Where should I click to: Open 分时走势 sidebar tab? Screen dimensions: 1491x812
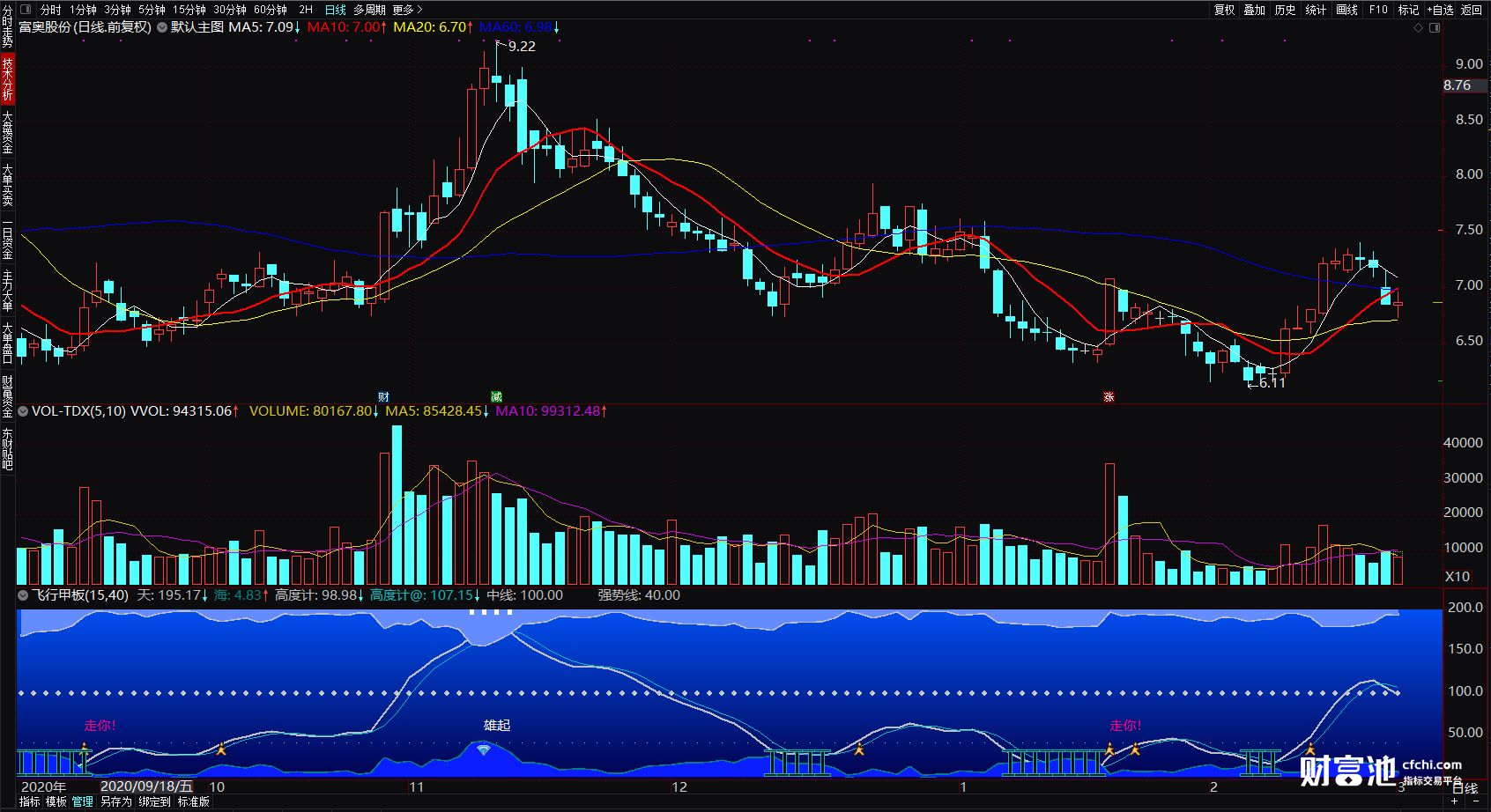pos(7,26)
